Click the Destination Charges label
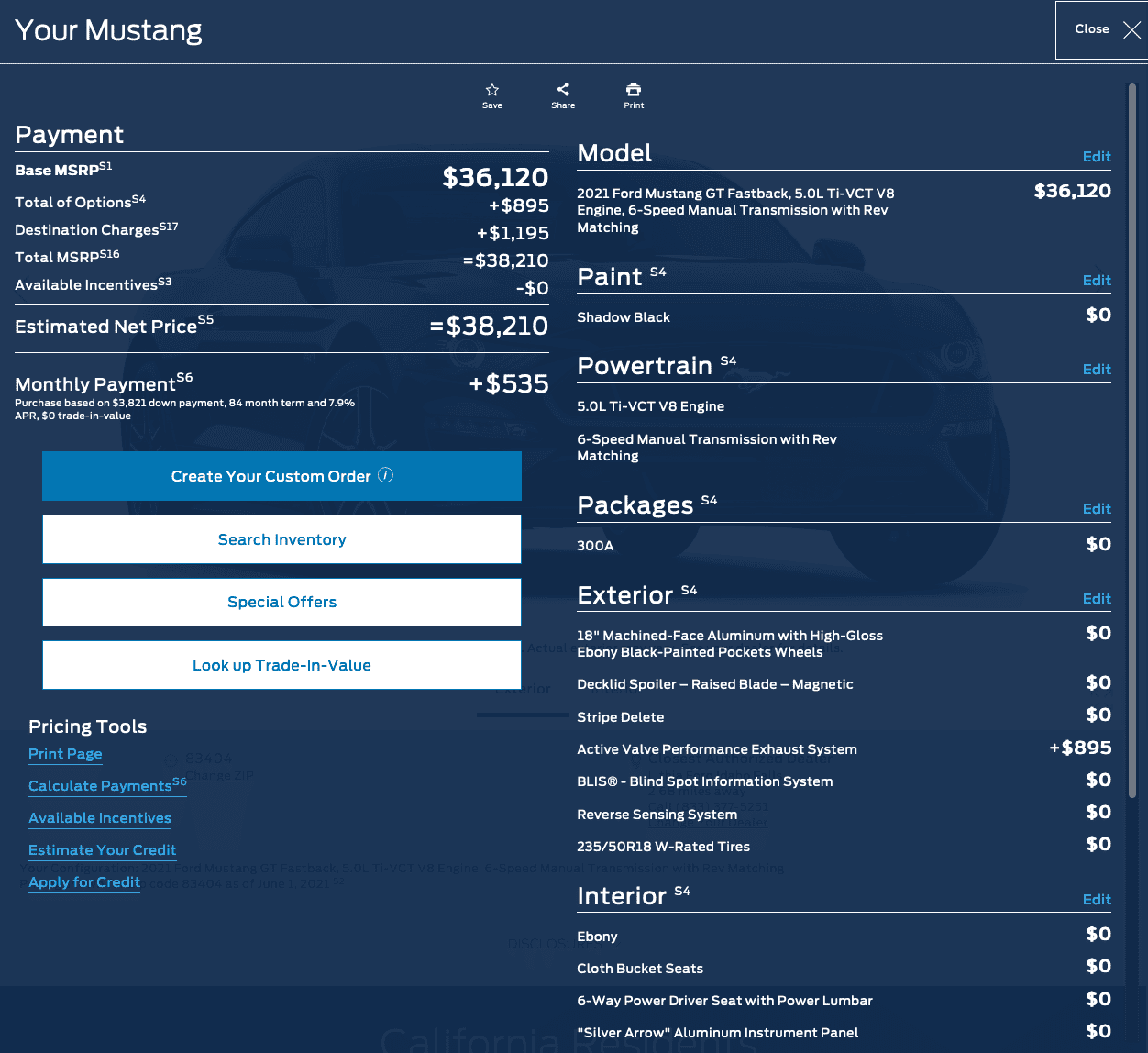The width and height of the screenshot is (1148, 1053). pos(96,229)
